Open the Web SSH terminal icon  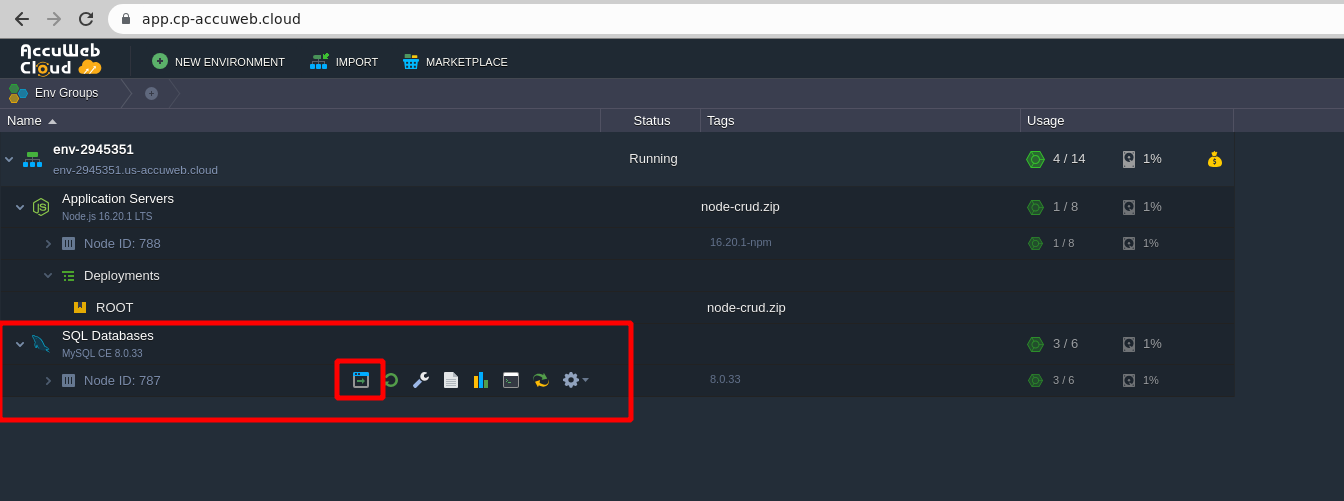[x=511, y=380]
